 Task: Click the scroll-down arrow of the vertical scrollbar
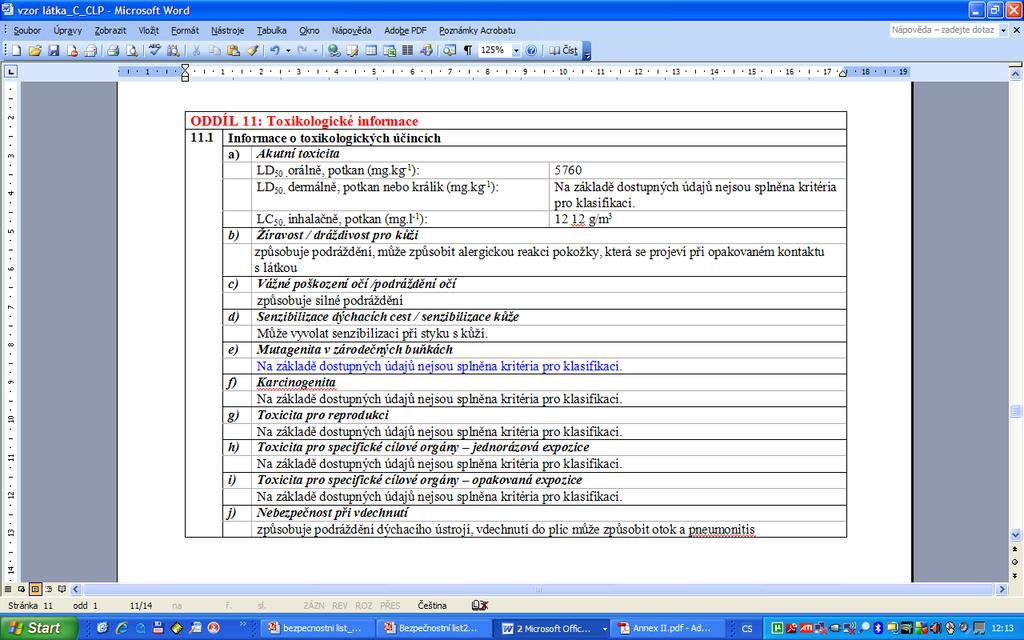click(1016, 535)
